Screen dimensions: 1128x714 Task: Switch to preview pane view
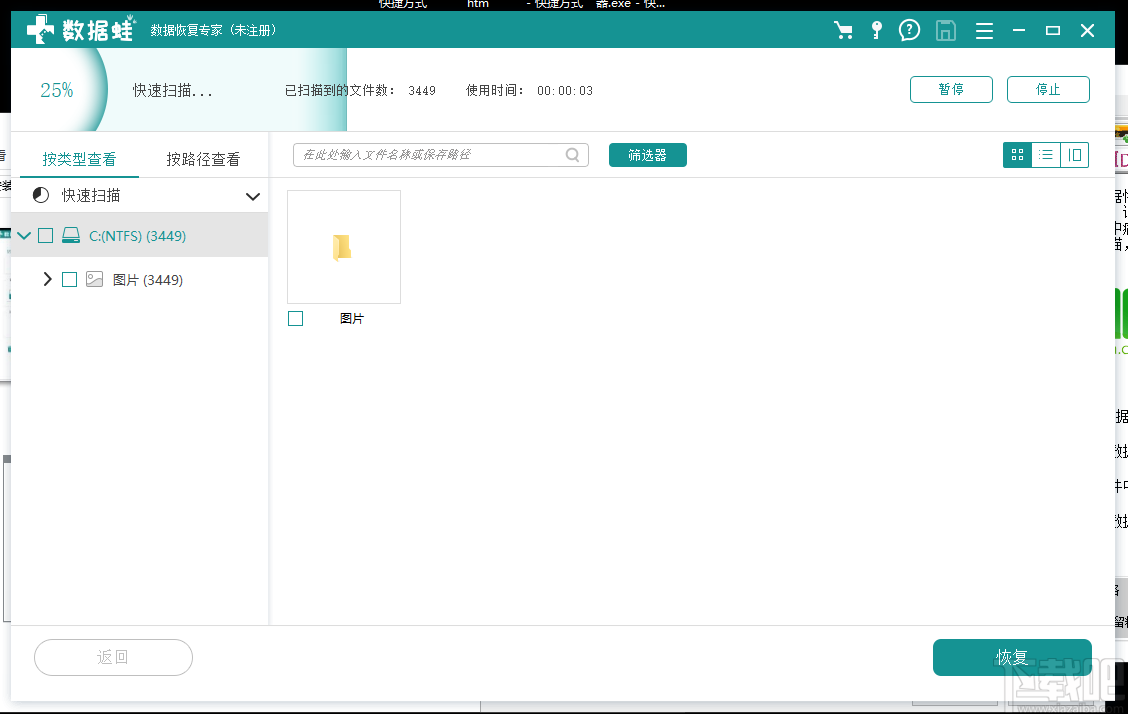click(x=1075, y=155)
